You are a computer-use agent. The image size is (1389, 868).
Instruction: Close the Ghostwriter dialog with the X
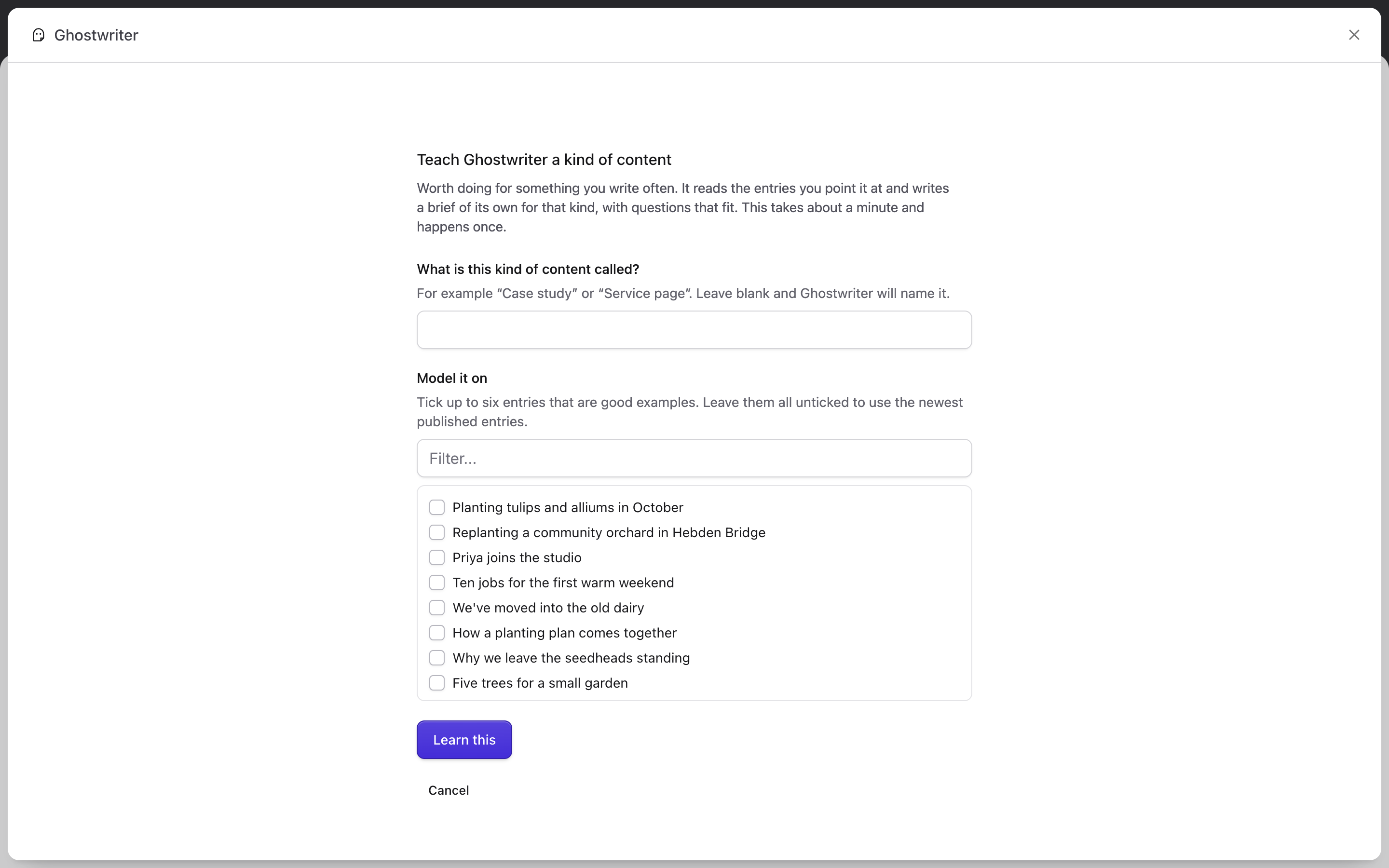click(x=1354, y=35)
